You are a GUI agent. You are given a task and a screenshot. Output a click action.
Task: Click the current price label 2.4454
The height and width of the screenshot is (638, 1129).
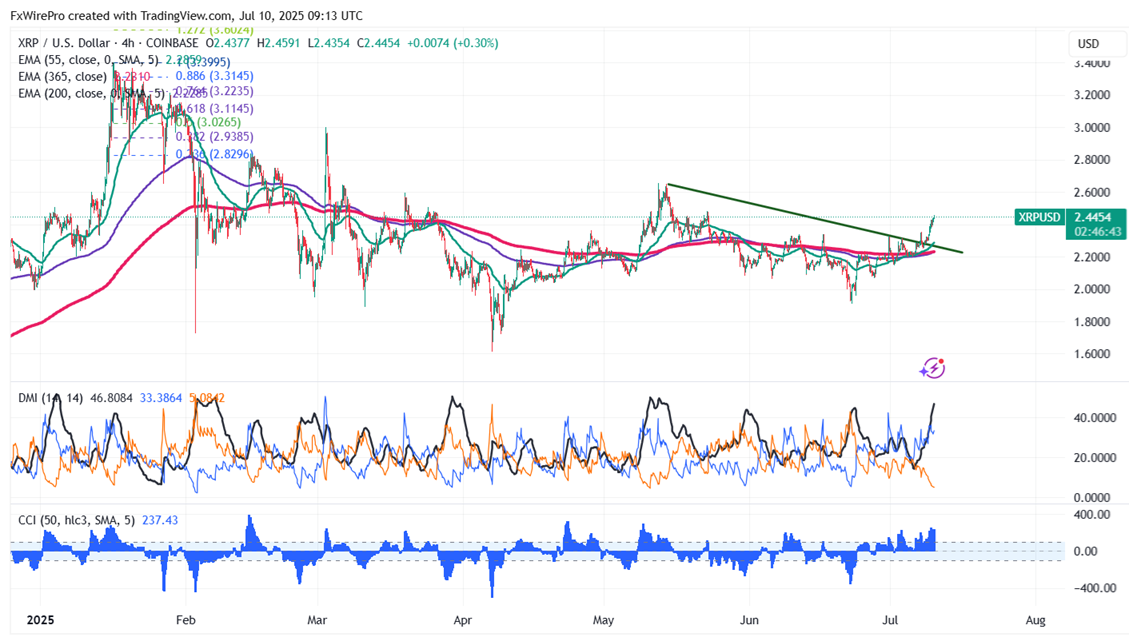click(1092, 217)
